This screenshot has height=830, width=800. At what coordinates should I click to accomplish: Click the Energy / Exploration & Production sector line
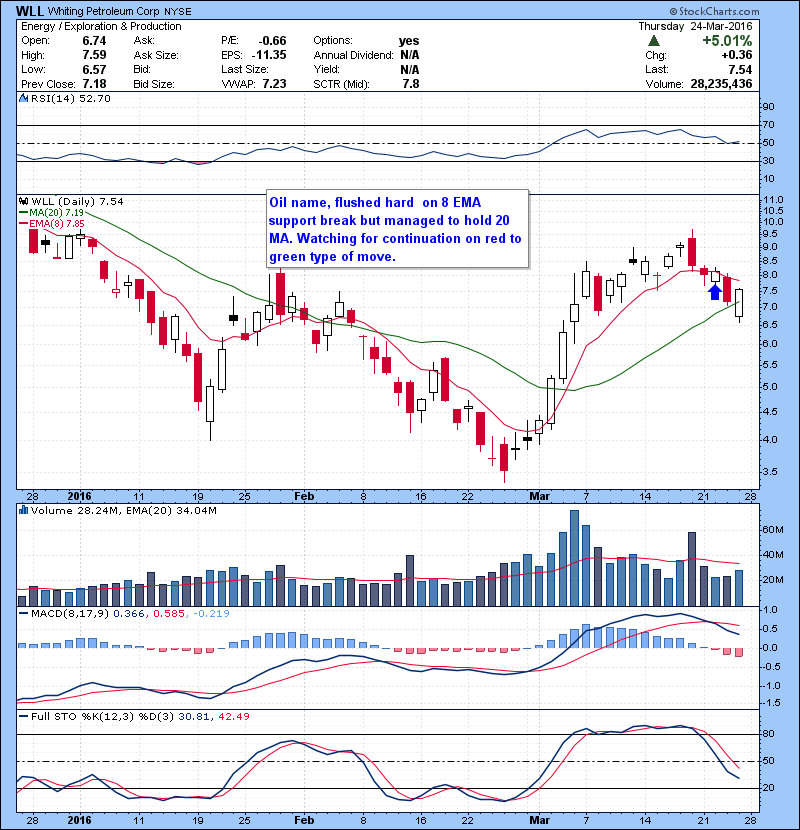pyautogui.click(x=101, y=26)
